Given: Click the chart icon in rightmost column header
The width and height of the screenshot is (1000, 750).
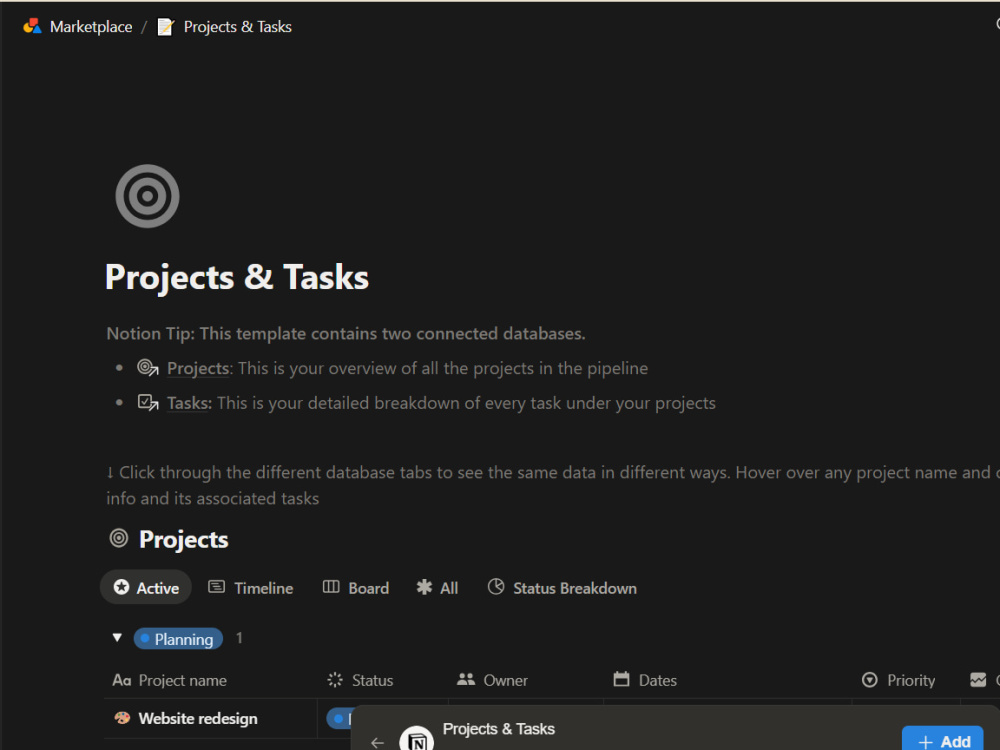Looking at the screenshot, I should coord(978,680).
